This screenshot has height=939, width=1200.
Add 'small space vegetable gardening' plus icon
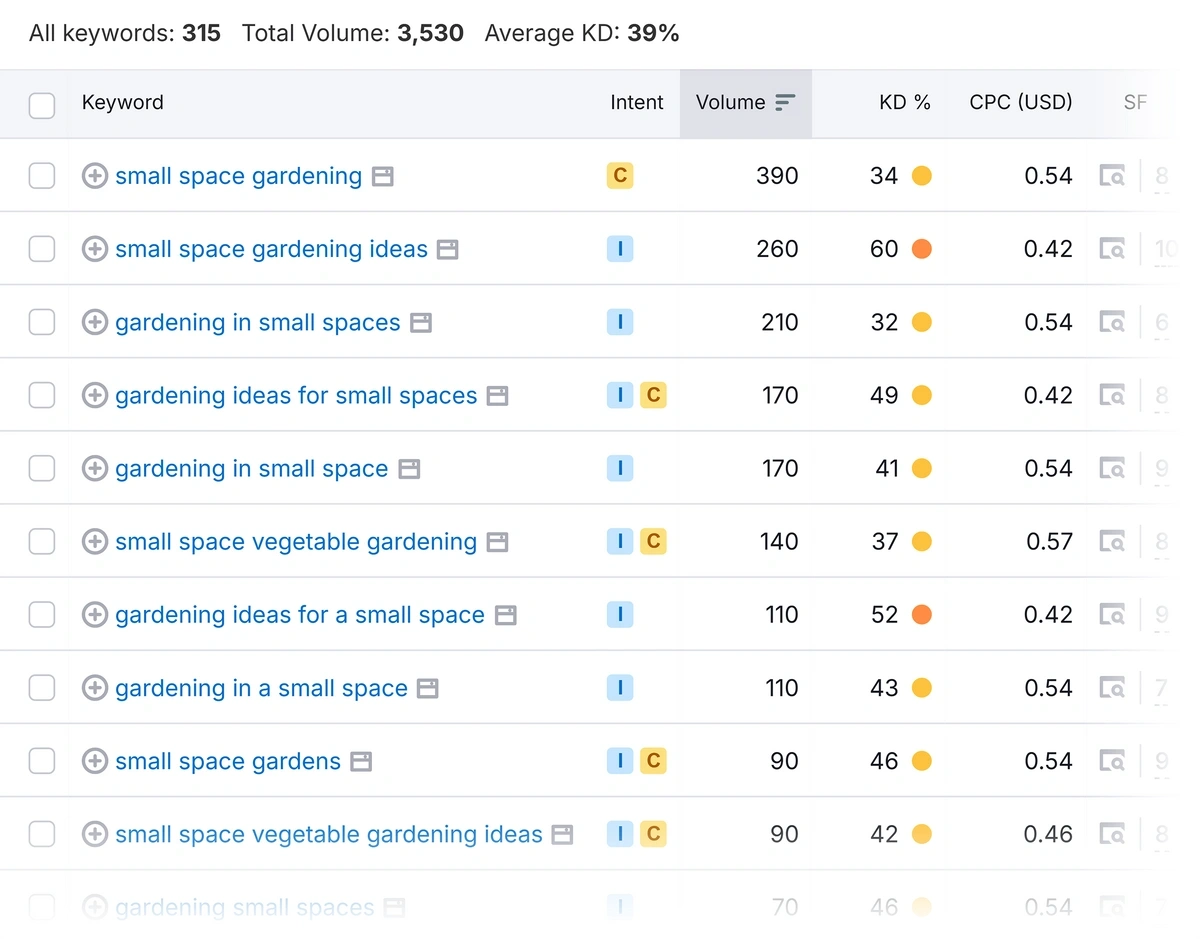(94, 541)
